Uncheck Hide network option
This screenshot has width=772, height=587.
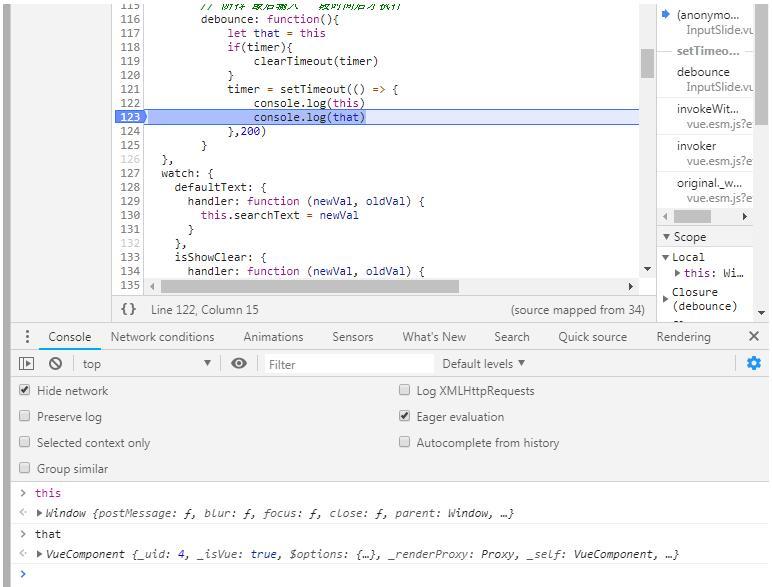point(25,391)
